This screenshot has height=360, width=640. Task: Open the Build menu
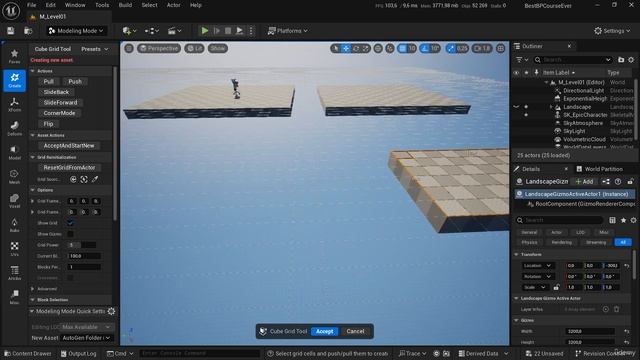coord(125,5)
